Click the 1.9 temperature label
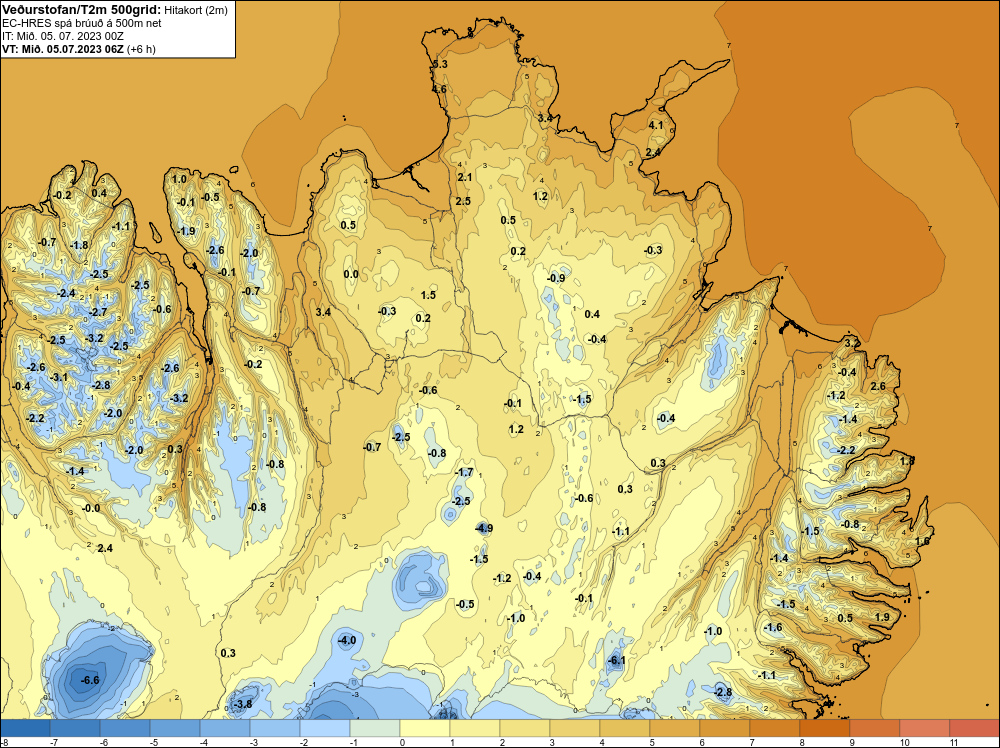The image size is (1000, 748). 882,617
